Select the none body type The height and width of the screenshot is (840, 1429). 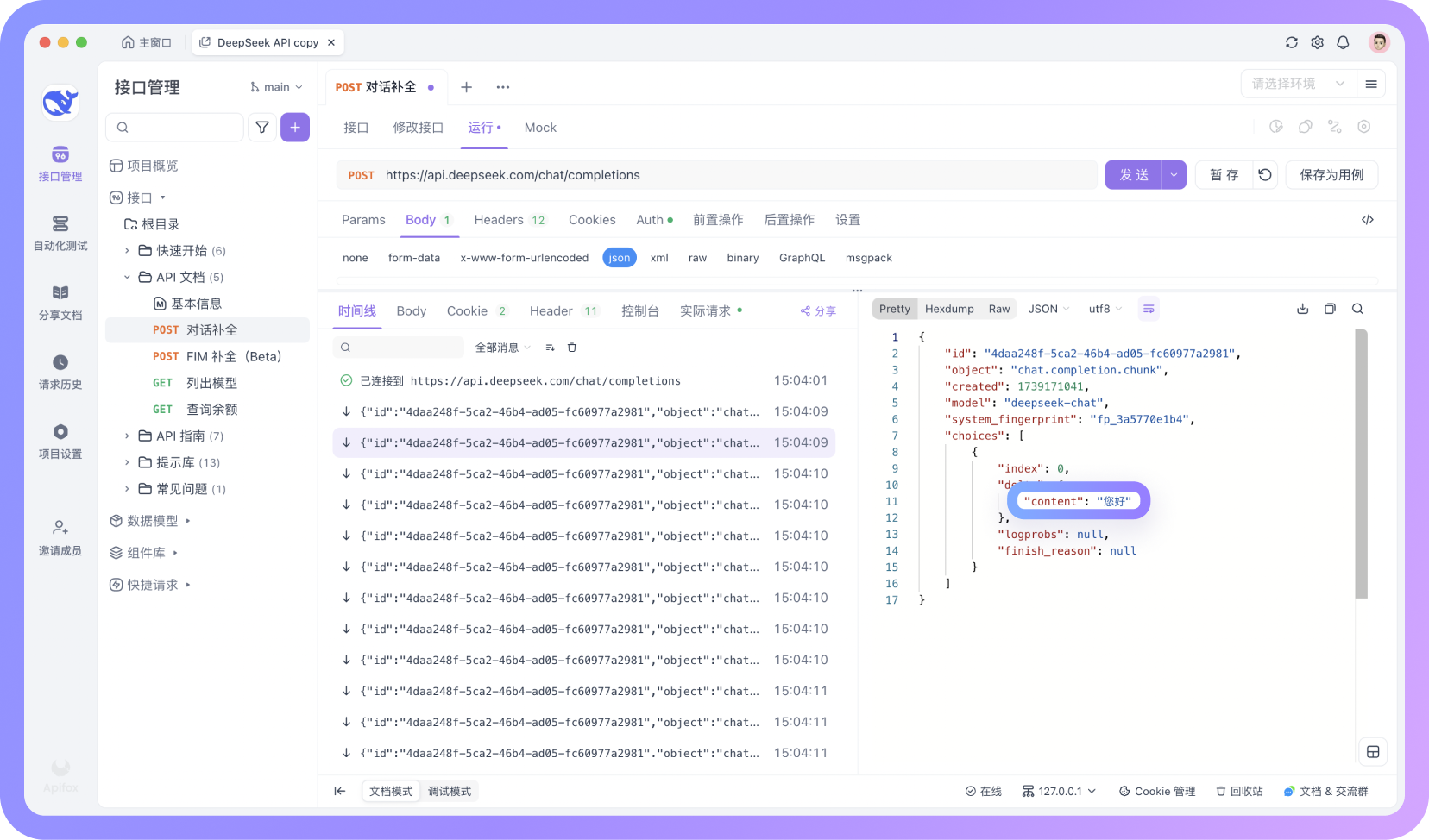click(x=356, y=258)
